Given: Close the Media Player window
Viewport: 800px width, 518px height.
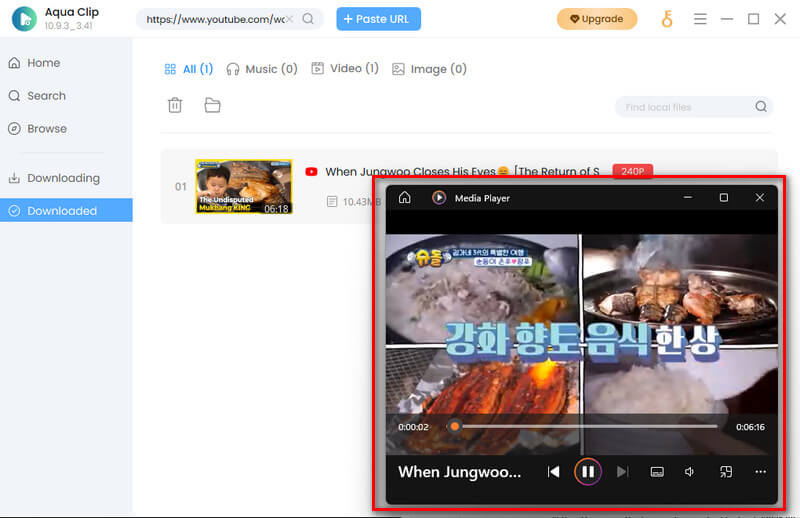Looking at the screenshot, I should pyautogui.click(x=759, y=197).
